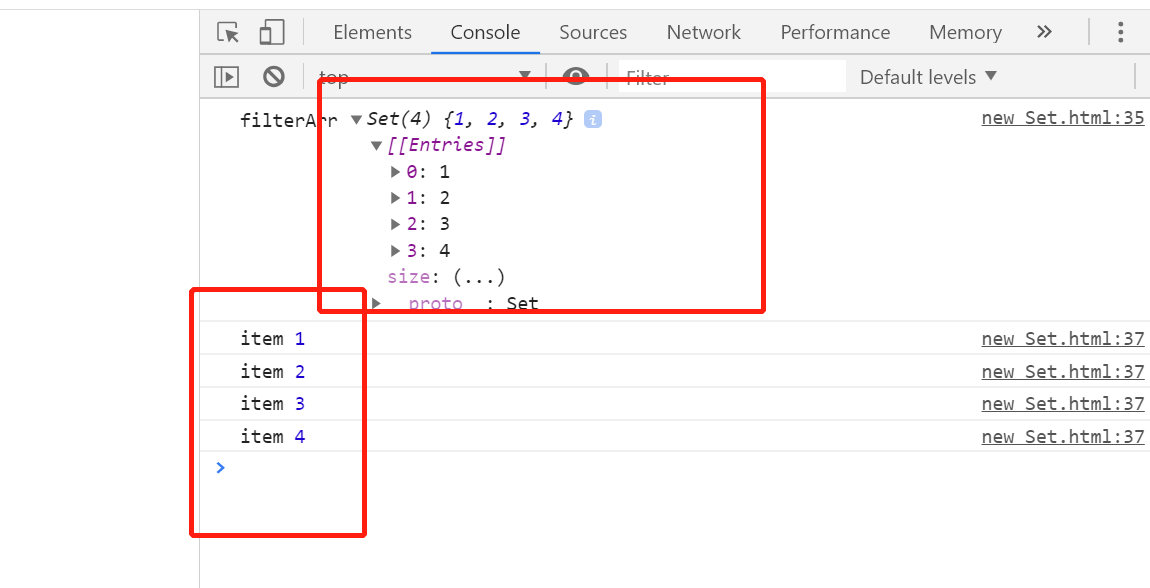The image size is (1150, 588).
Task: Open new Set.html:37 link for item 3
Action: pyautogui.click(x=1063, y=403)
